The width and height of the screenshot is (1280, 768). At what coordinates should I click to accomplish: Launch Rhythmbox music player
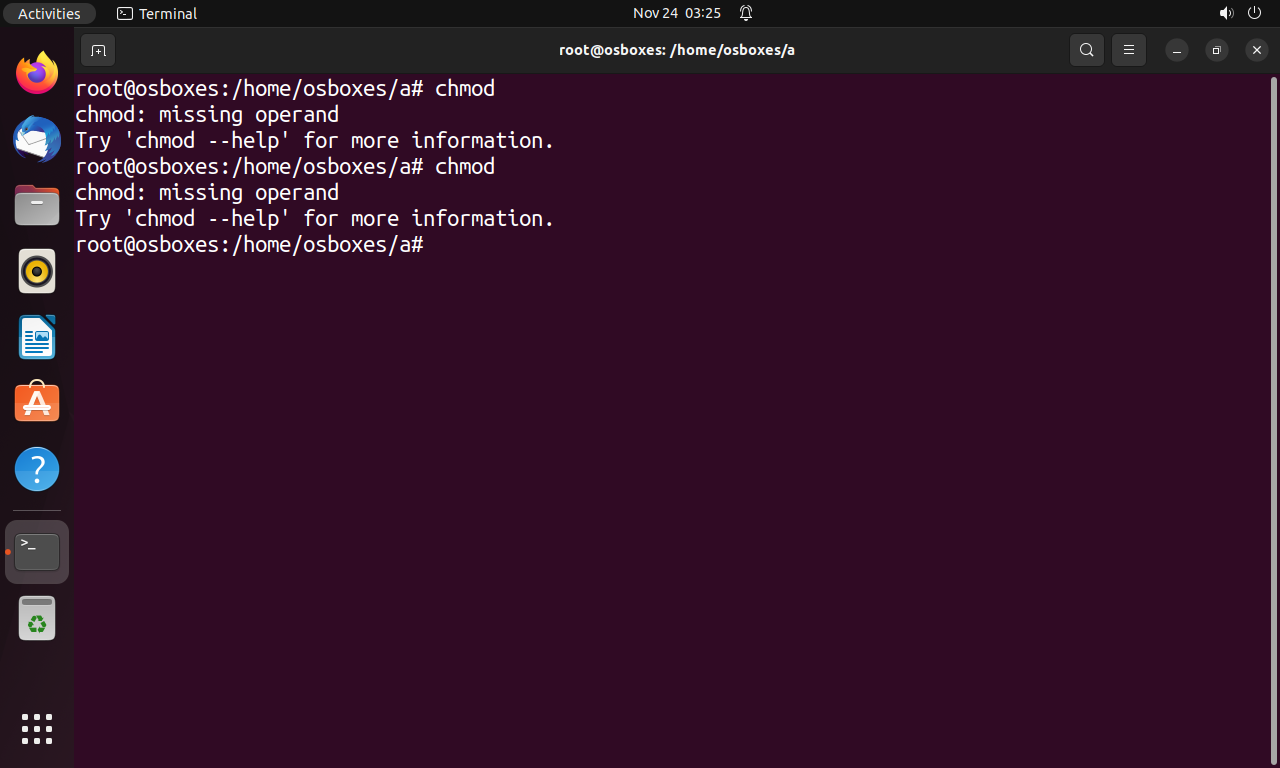click(37, 271)
